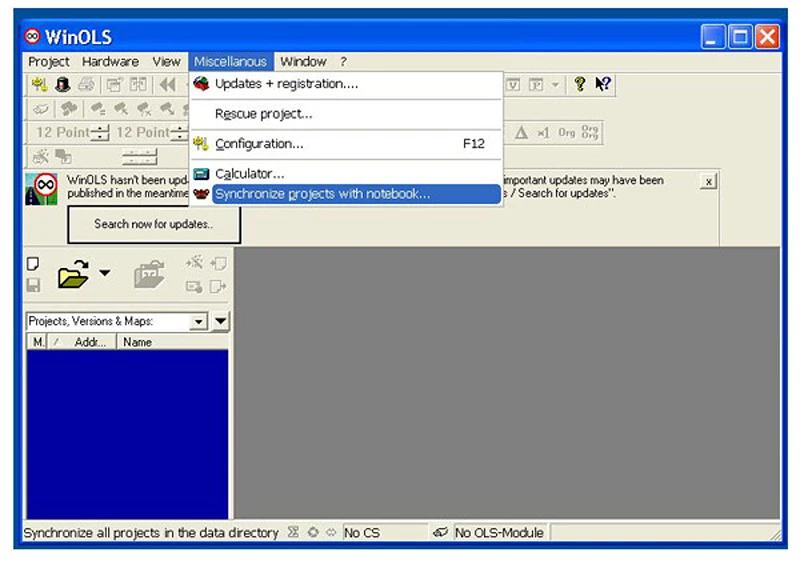Expand the small toolbar dropdown arrow near help
This screenshot has height=564, width=800.
tap(555, 85)
